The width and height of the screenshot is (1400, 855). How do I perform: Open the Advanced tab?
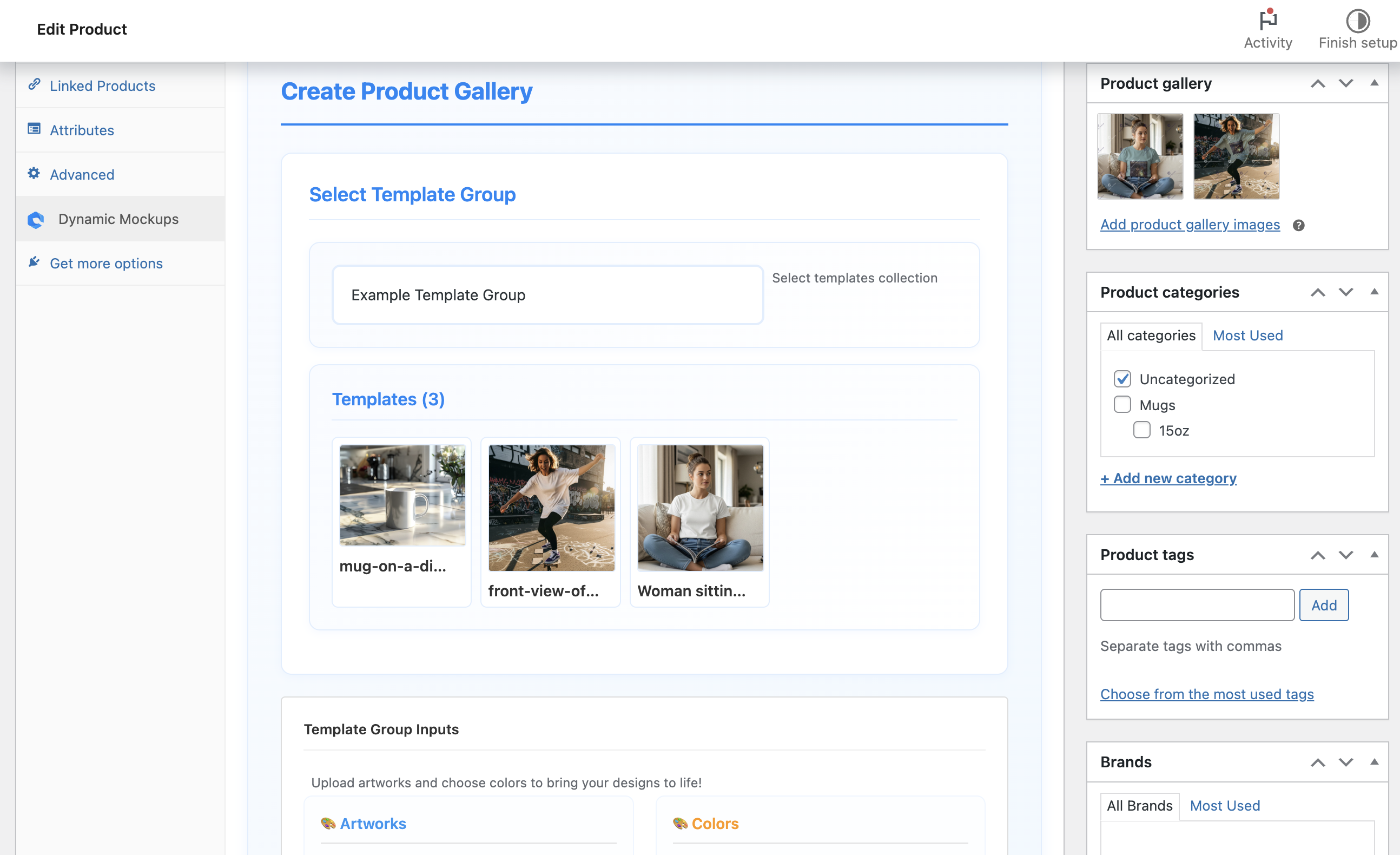[121, 174]
